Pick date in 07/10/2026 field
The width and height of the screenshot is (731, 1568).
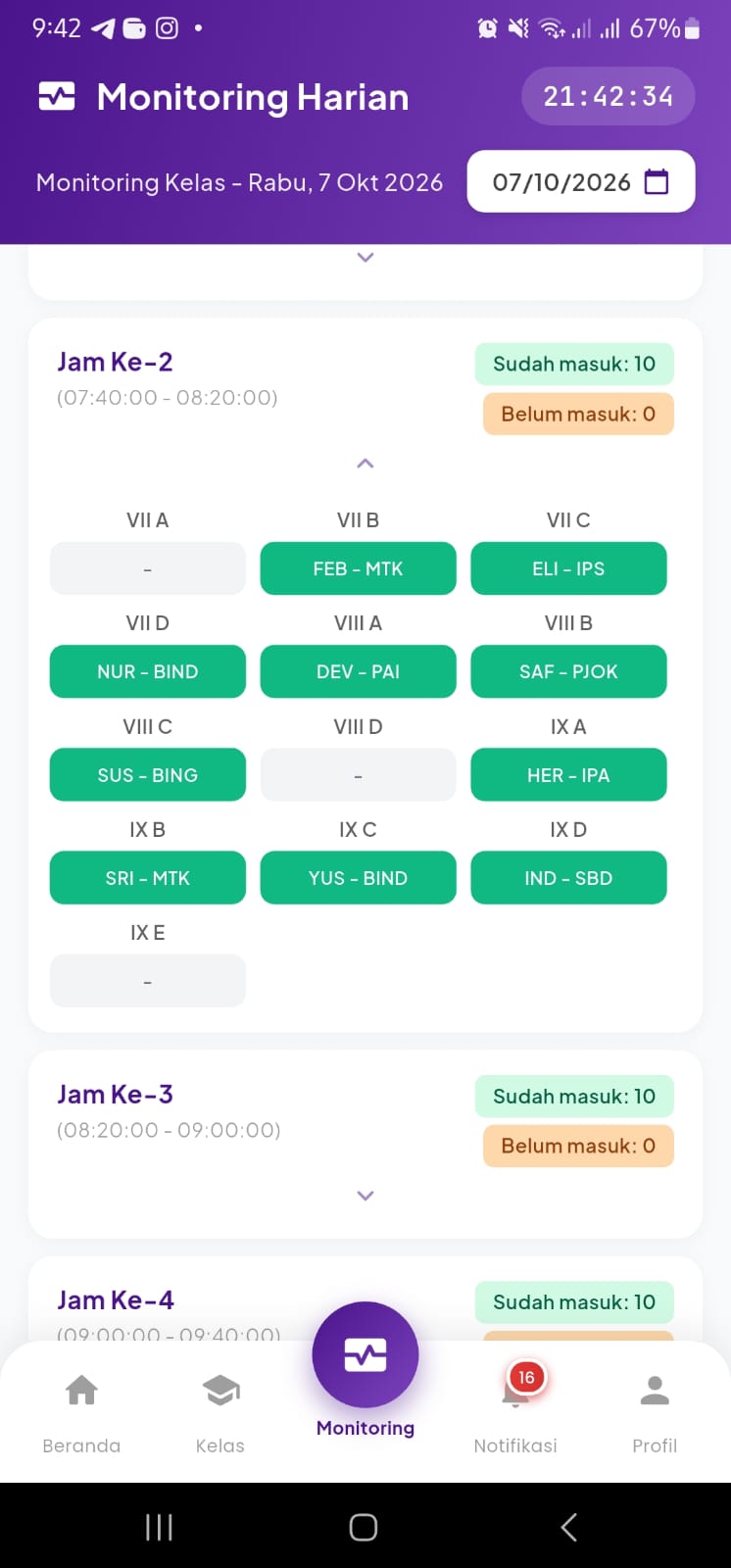[581, 181]
